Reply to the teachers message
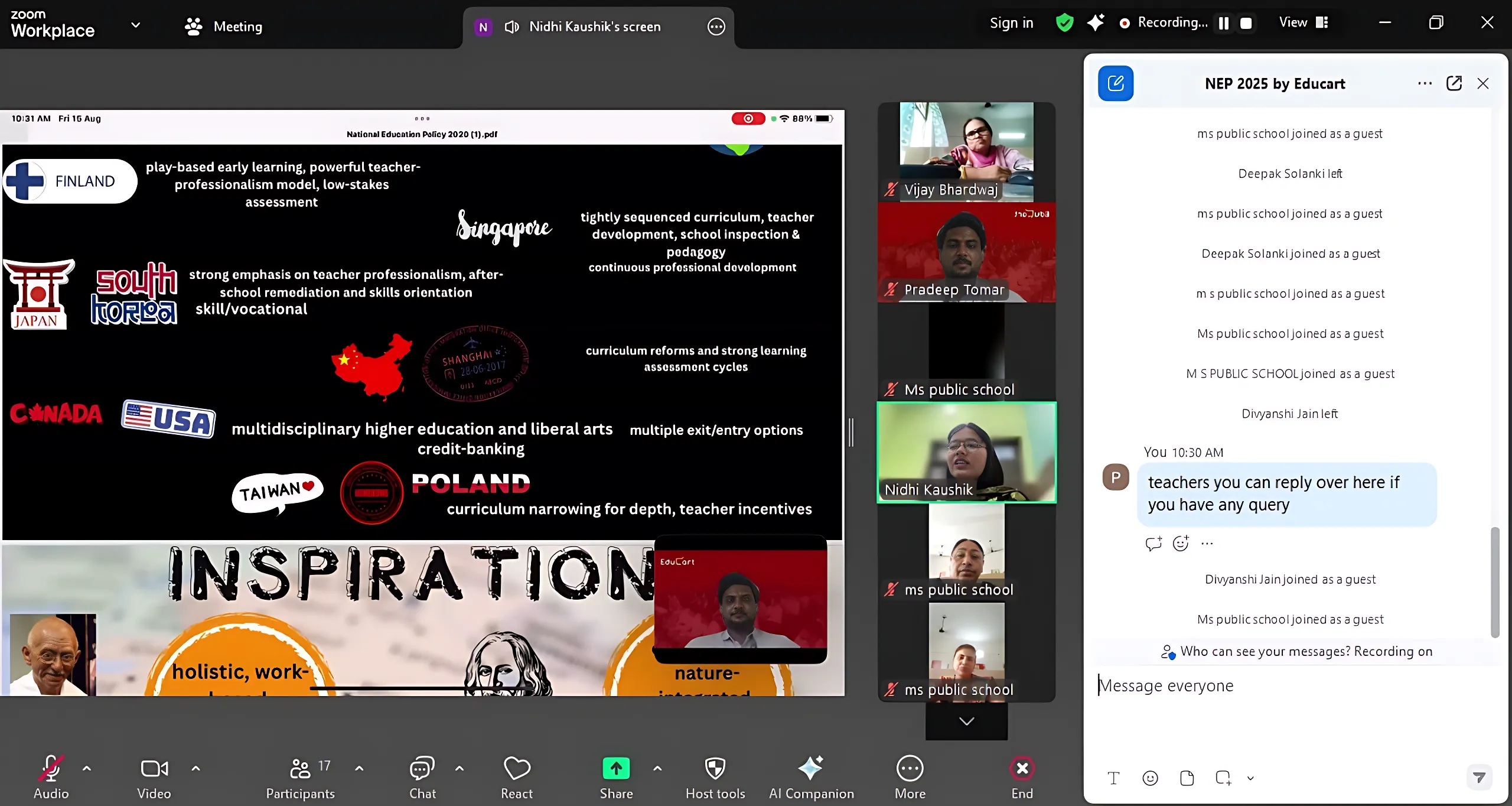1512x806 pixels. (1153, 543)
